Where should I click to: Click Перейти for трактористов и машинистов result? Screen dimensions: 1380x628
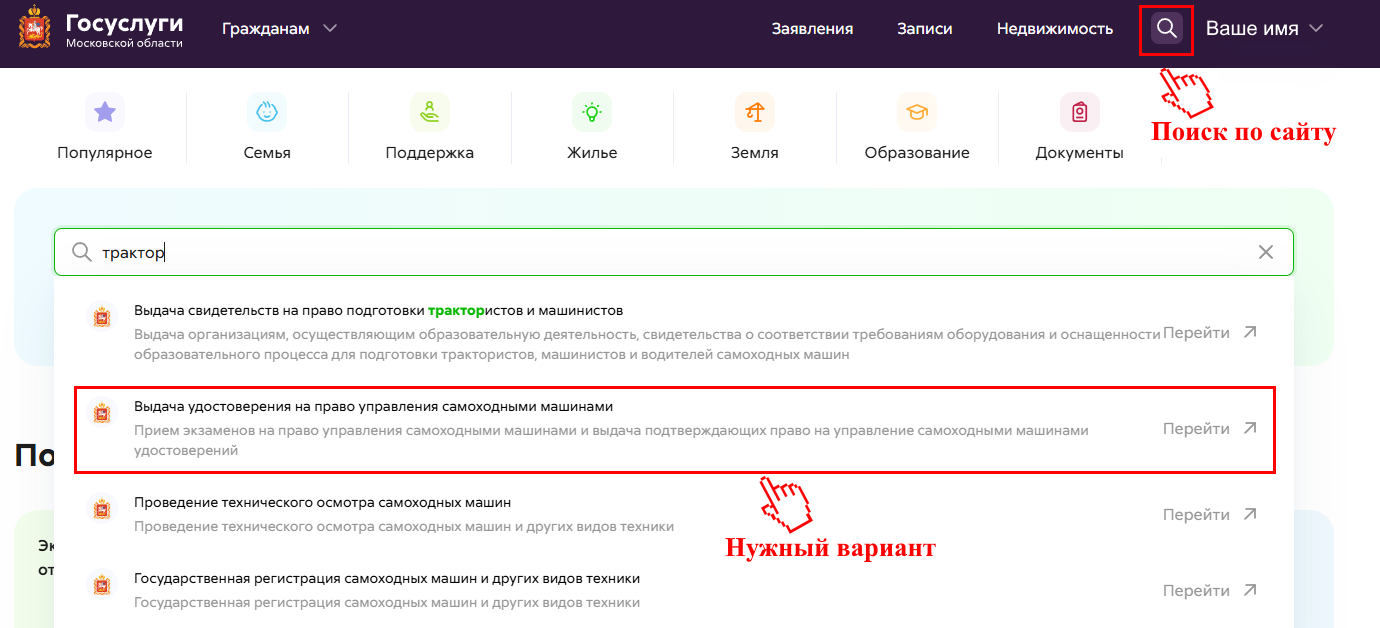pyautogui.click(x=1209, y=333)
